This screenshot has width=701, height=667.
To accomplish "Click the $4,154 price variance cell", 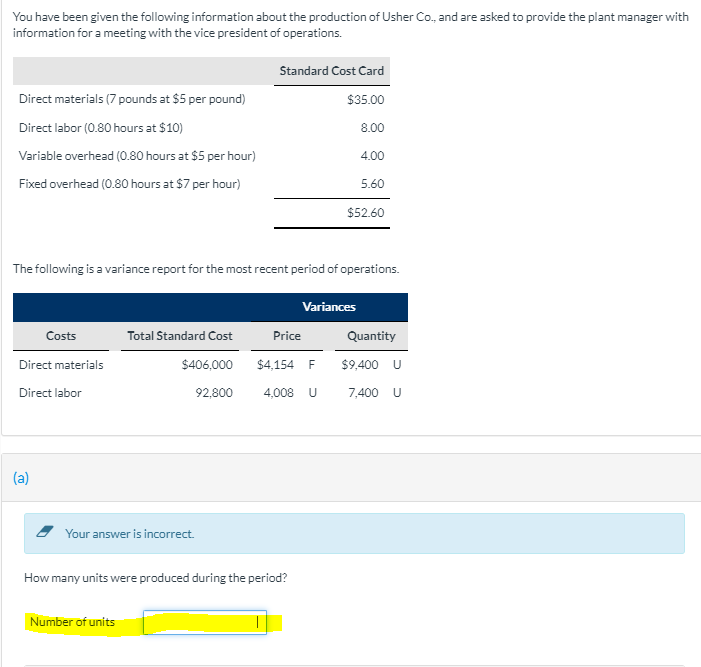I will [275, 365].
